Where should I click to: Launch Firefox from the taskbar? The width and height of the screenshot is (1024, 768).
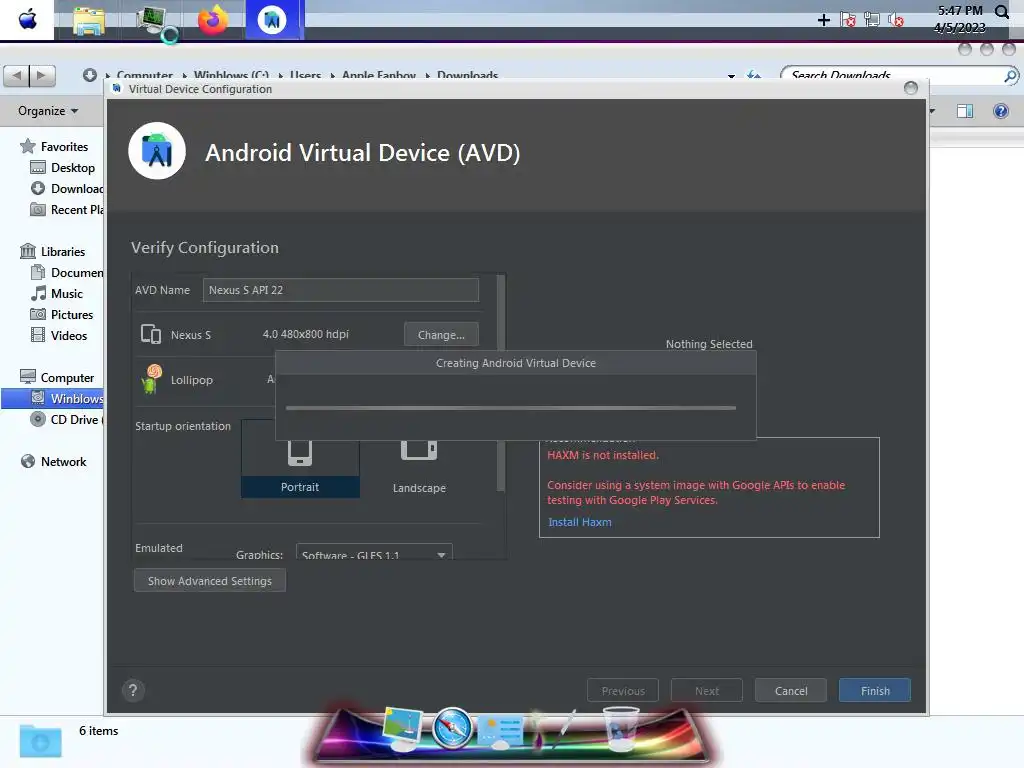point(214,20)
